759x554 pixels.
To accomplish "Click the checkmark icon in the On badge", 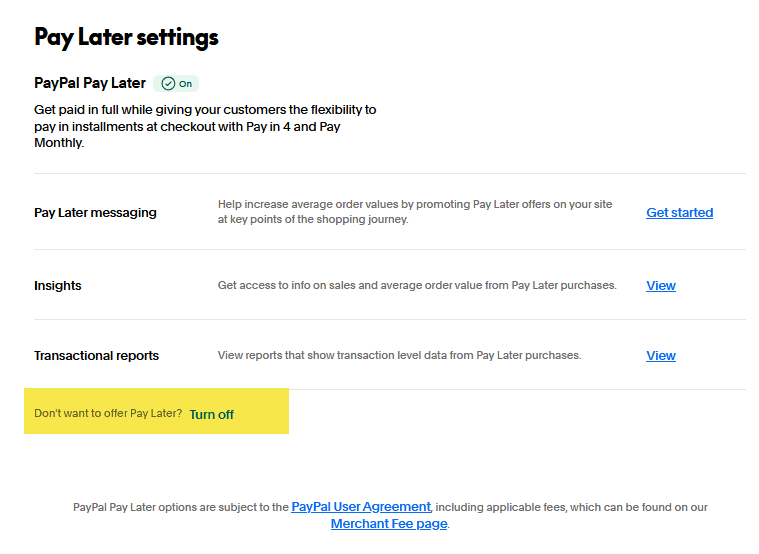I will click(x=168, y=84).
